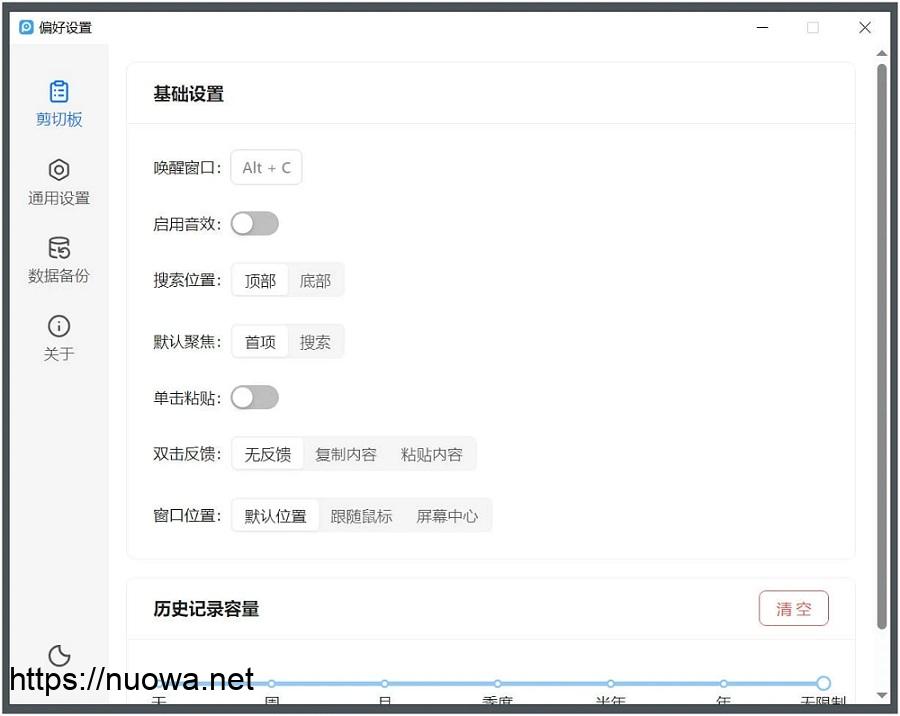Turn on the 单击粘贴 toggle
This screenshot has width=900, height=716.
click(x=254, y=398)
